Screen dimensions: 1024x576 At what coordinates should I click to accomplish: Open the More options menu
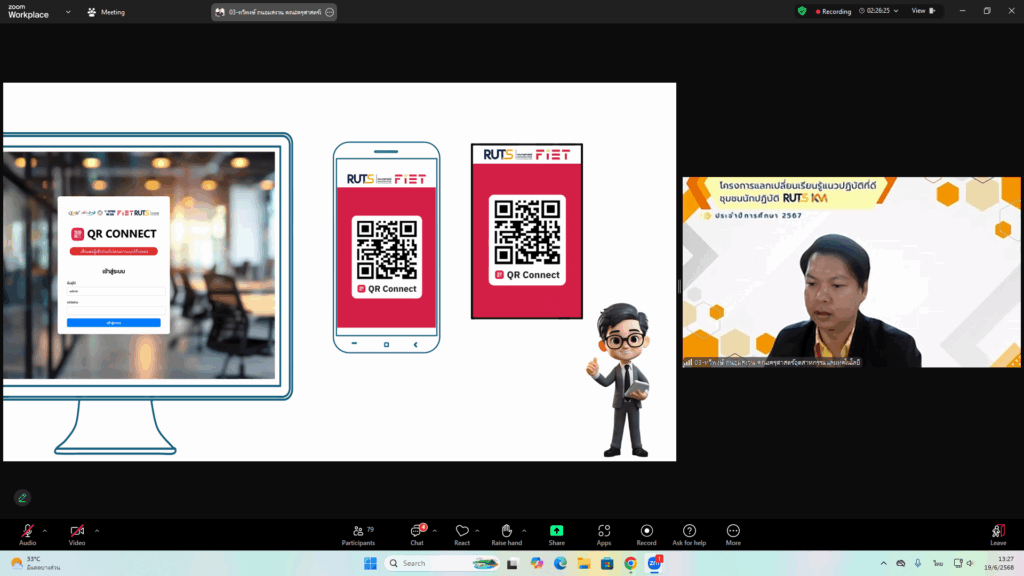pyautogui.click(x=733, y=534)
